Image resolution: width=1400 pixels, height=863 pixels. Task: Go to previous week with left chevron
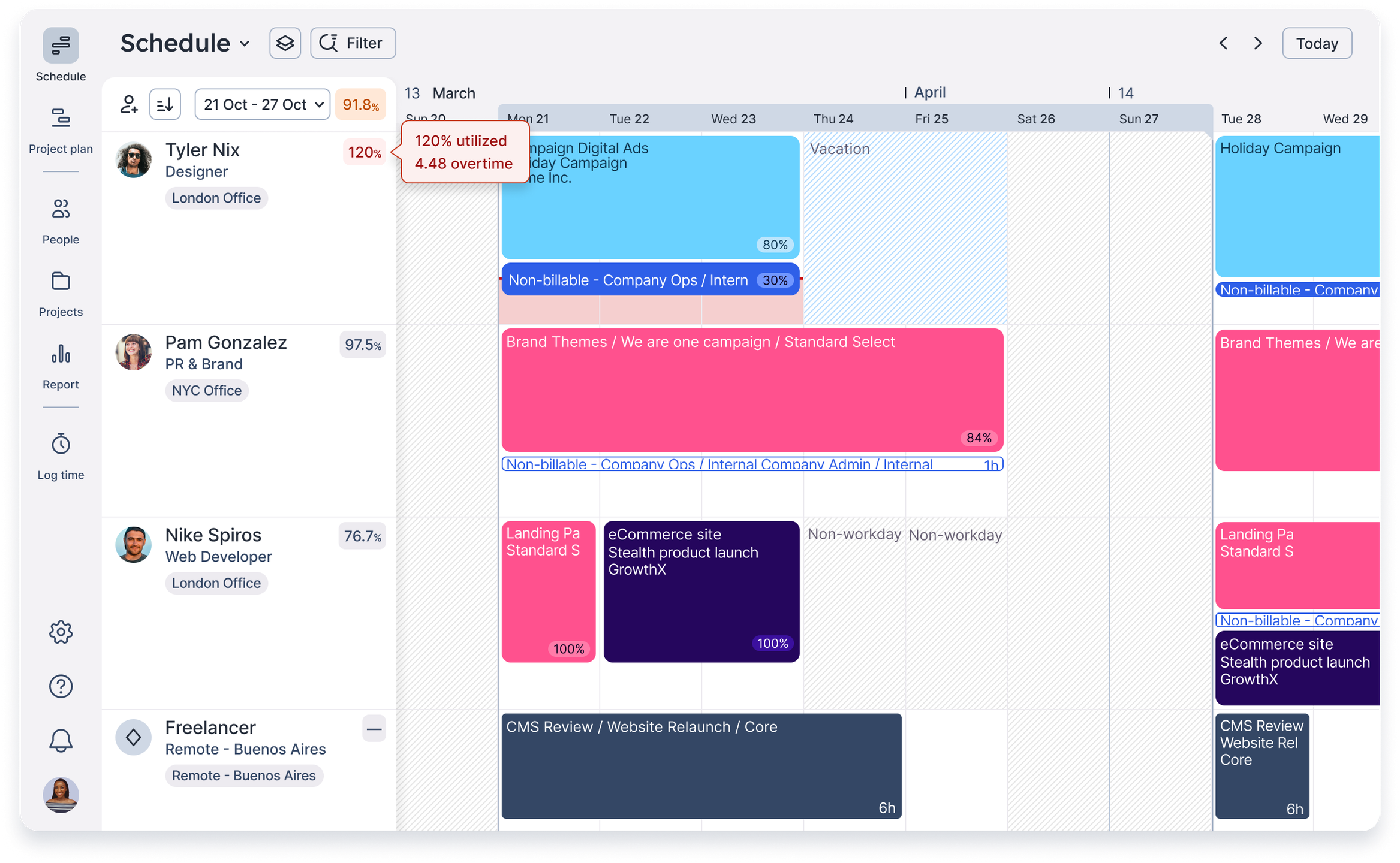(1224, 43)
